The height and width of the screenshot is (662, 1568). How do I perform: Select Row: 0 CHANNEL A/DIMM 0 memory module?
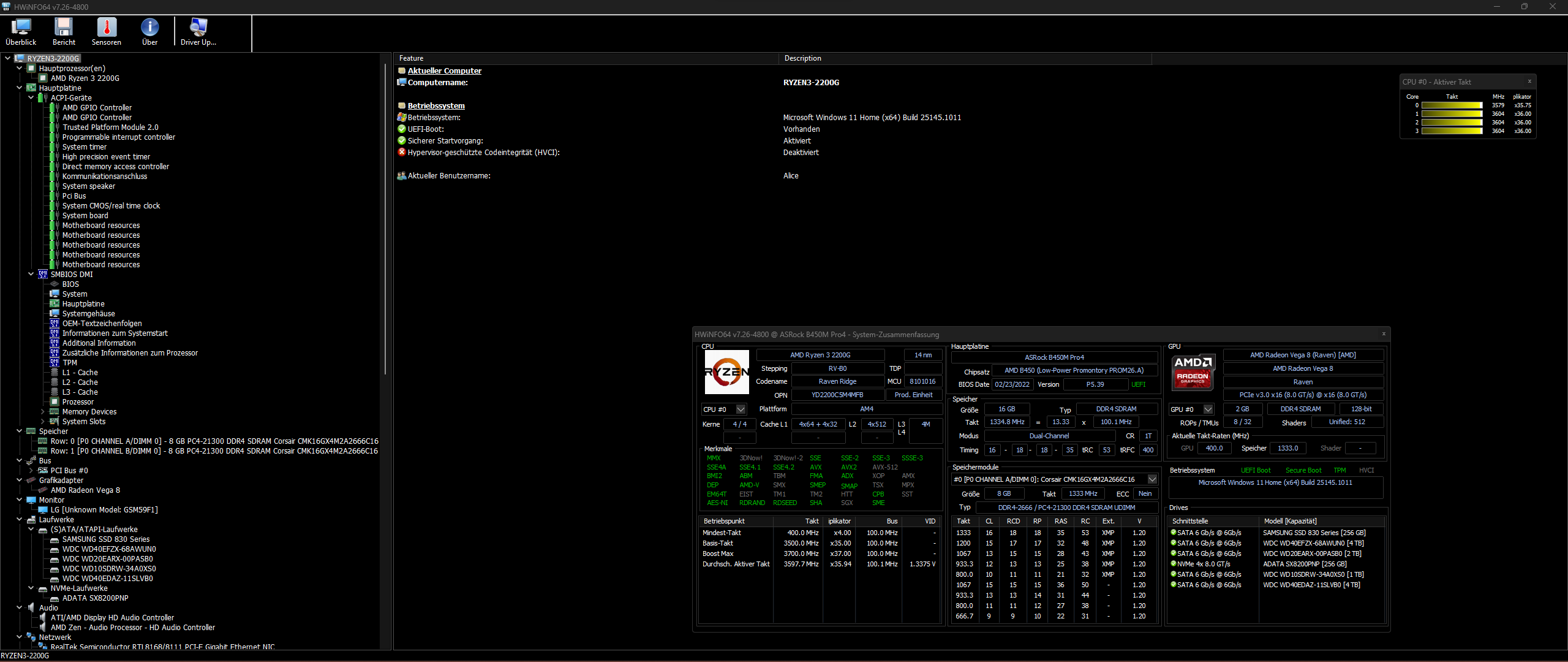click(x=214, y=441)
